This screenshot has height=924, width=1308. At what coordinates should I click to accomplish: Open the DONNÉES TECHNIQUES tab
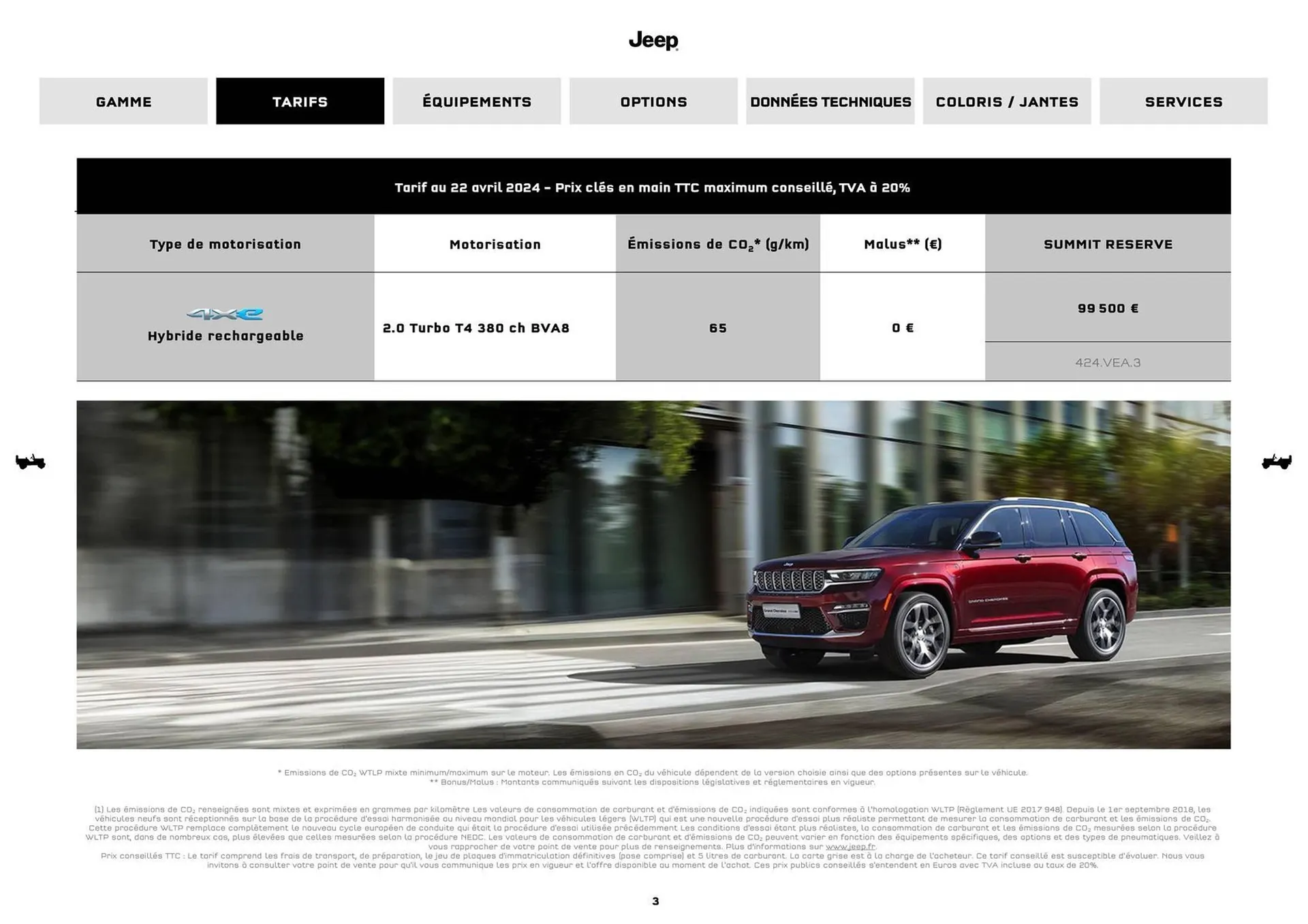click(830, 101)
